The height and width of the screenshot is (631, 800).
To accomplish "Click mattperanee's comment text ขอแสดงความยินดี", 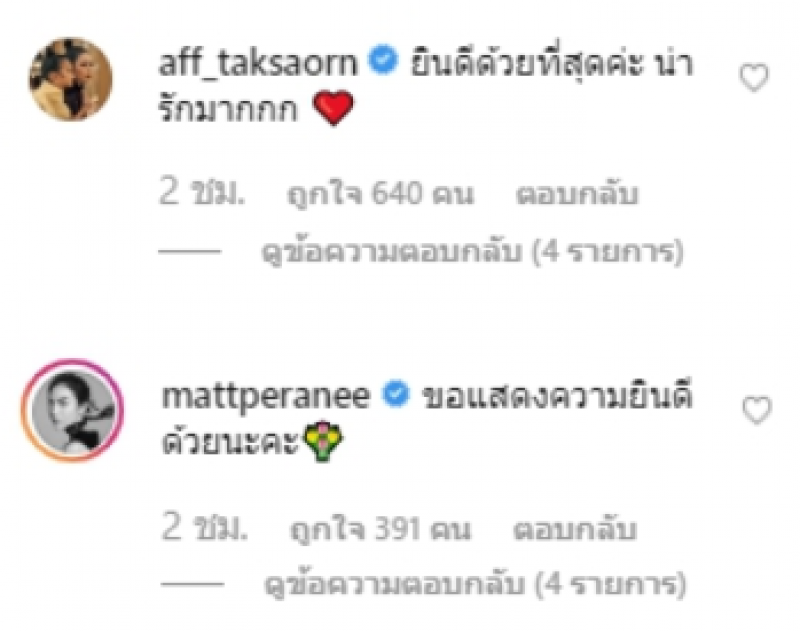I will coord(558,396).
